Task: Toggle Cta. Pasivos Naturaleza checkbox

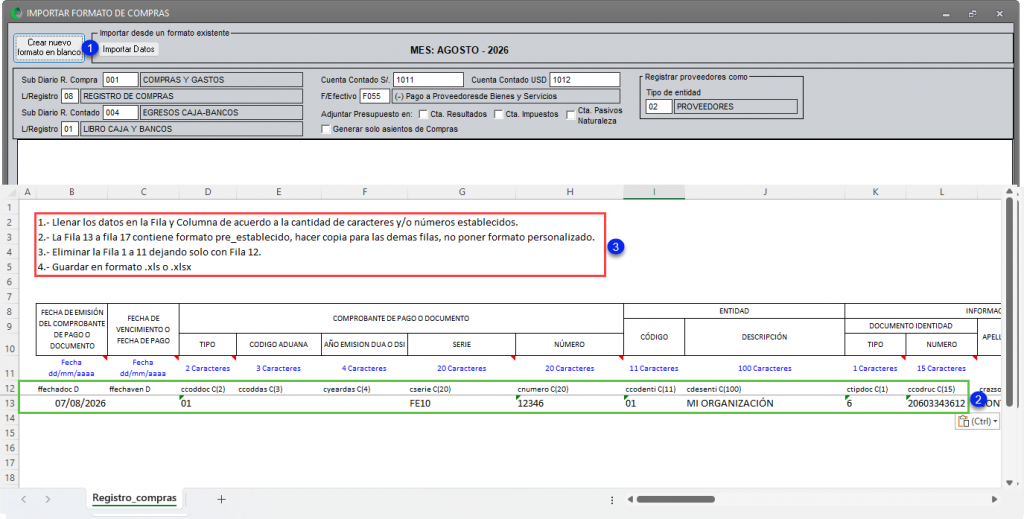Action: 571,116
